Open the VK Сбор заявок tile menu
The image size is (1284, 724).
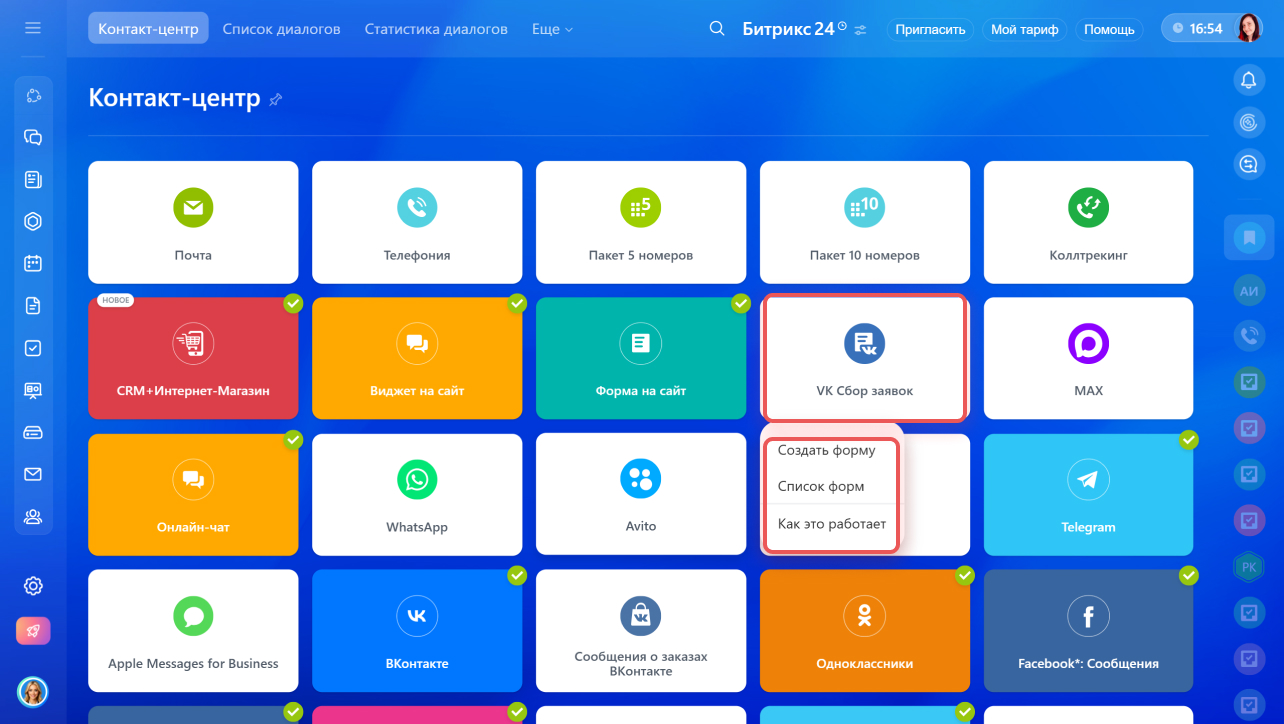864,358
